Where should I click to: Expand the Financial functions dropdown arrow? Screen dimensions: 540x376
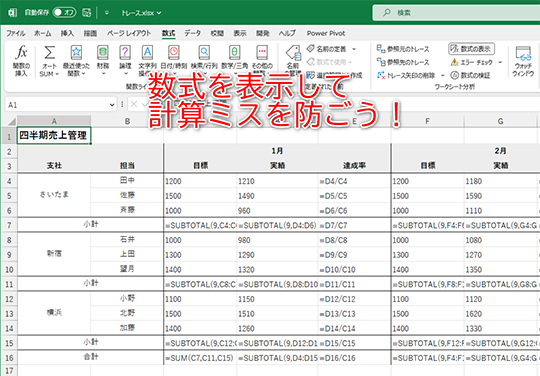(103, 74)
